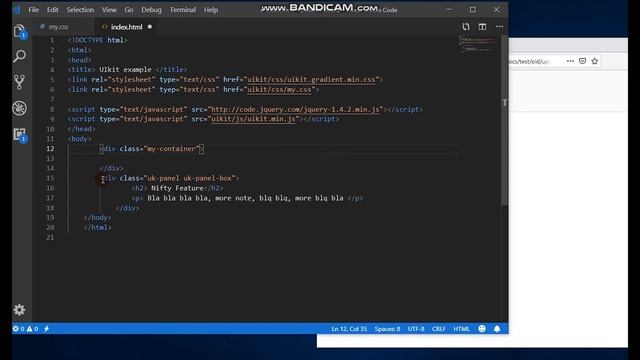Minimize the VS Code window
This screenshot has height=360, width=640.
pyautogui.click(x=449, y=10)
